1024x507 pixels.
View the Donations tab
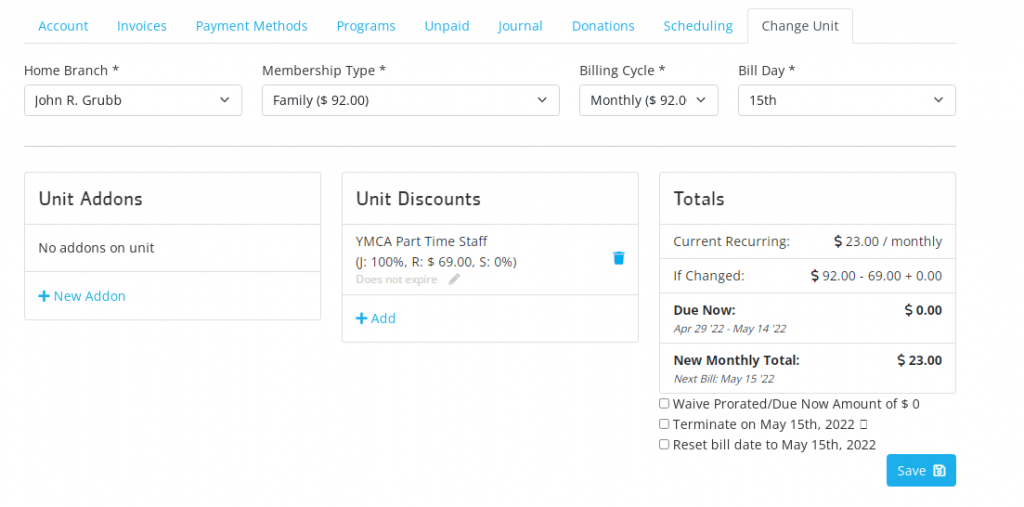[x=603, y=26]
